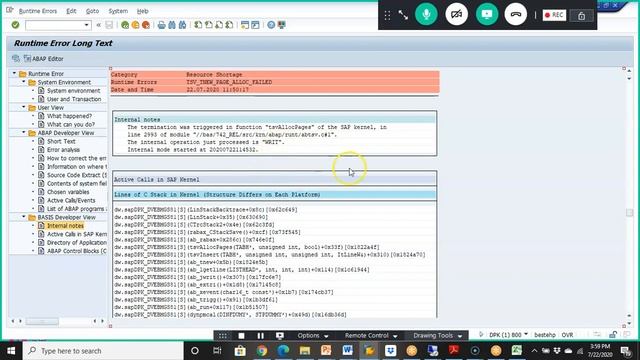Click the Windows Start button
This screenshot has height=360, width=640.
pos(11,351)
